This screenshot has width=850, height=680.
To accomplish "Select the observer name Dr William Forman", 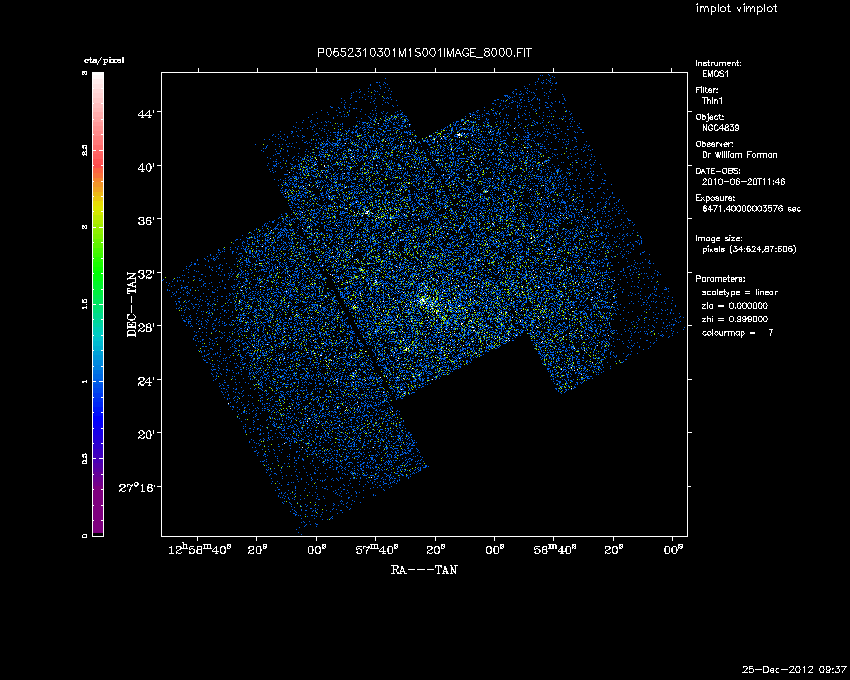I will tap(739, 155).
